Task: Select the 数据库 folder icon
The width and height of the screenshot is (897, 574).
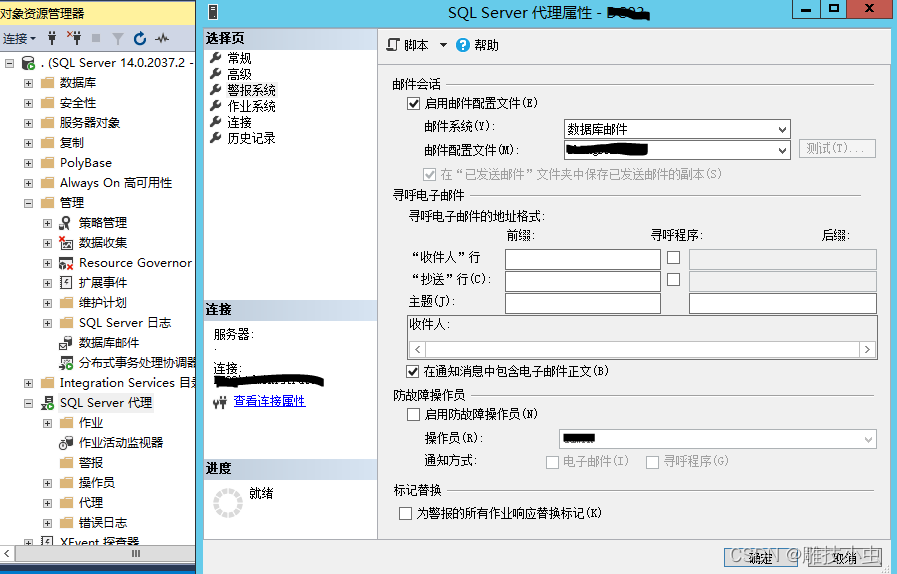Action: point(47,83)
